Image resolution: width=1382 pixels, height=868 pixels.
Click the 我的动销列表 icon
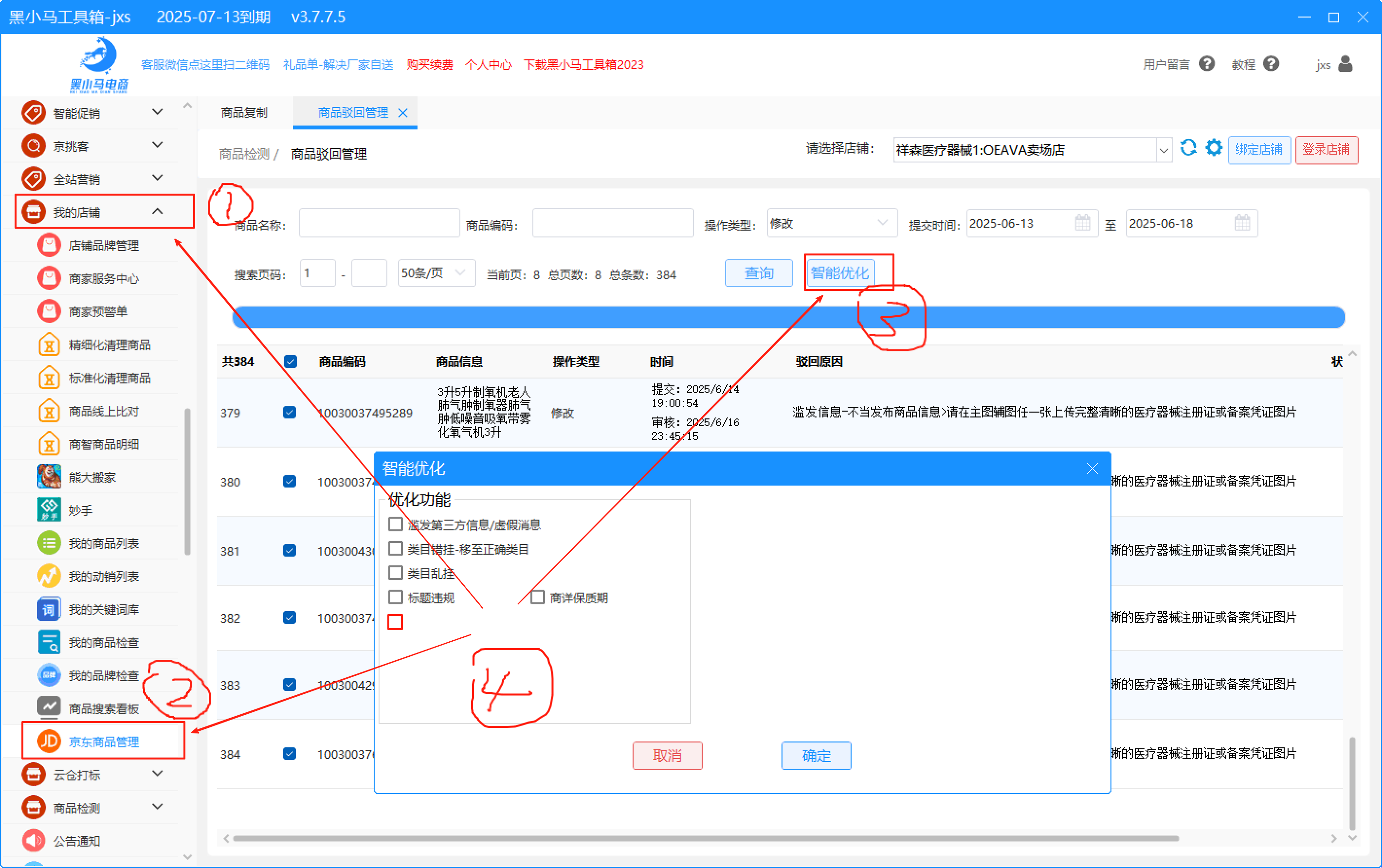click(49, 577)
